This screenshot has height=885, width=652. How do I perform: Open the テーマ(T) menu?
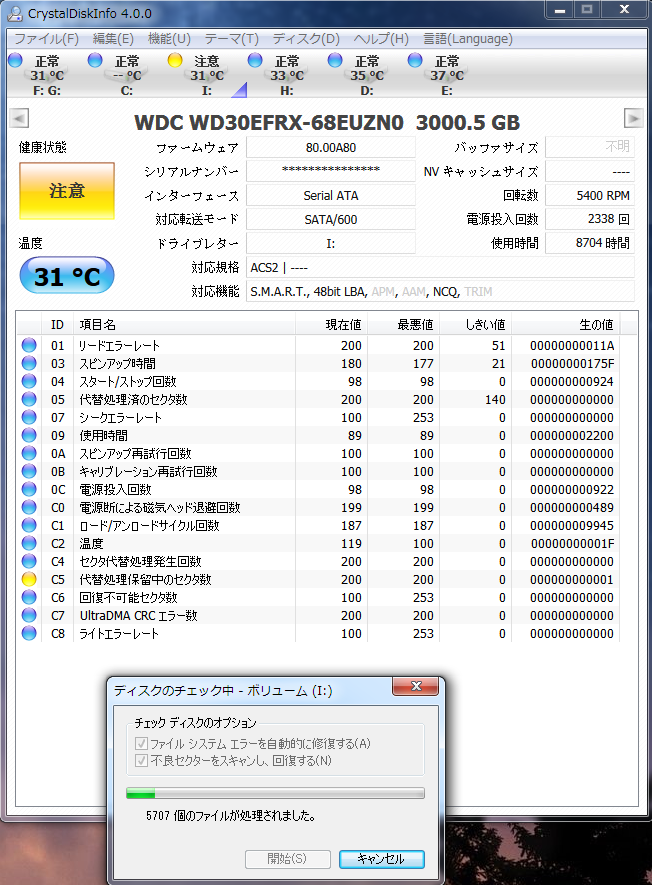pyautogui.click(x=231, y=39)
